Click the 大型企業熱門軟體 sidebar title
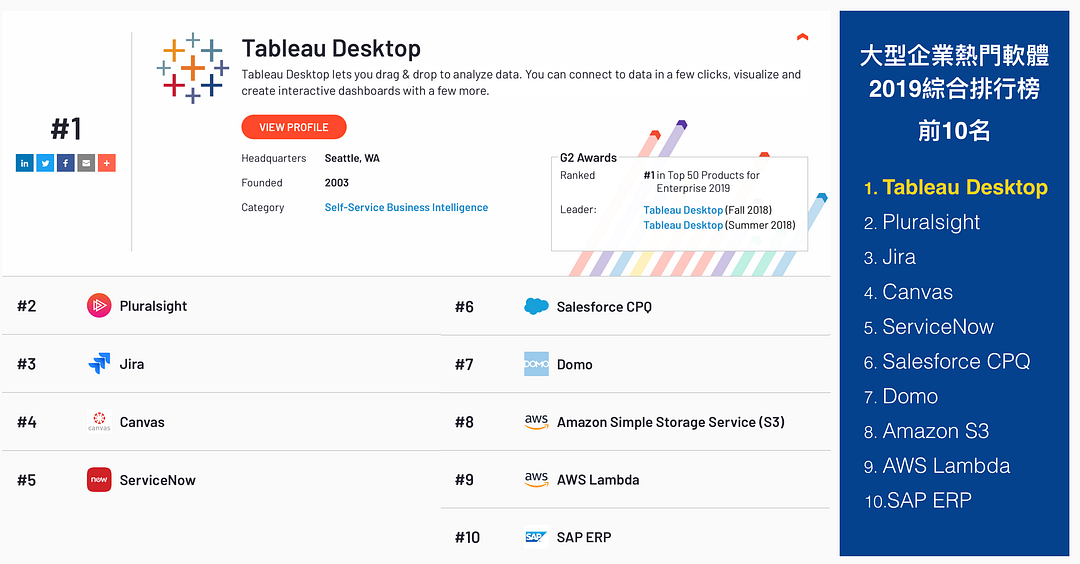Viewport: 1080px width, 564px height. pos(954,55)
